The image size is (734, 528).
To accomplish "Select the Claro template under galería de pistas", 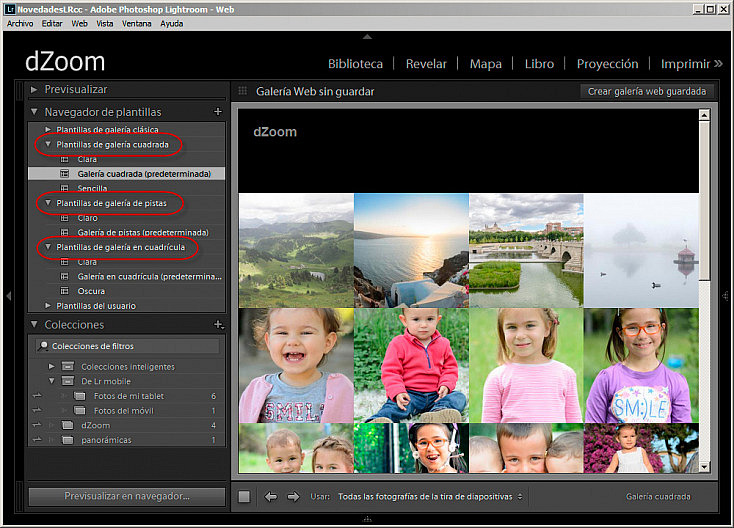I will coord(126,218).
